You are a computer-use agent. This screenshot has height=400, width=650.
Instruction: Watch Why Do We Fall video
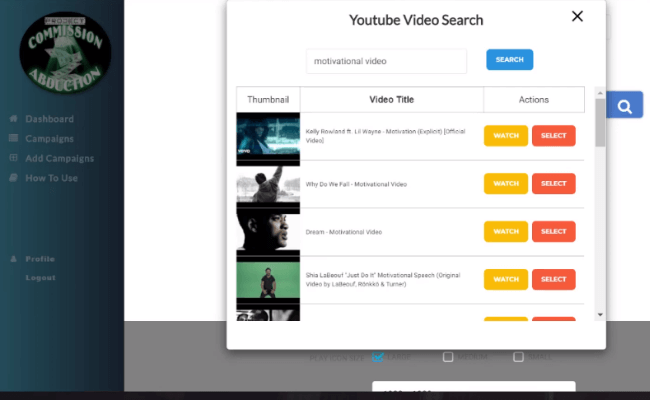pos(506,184)
